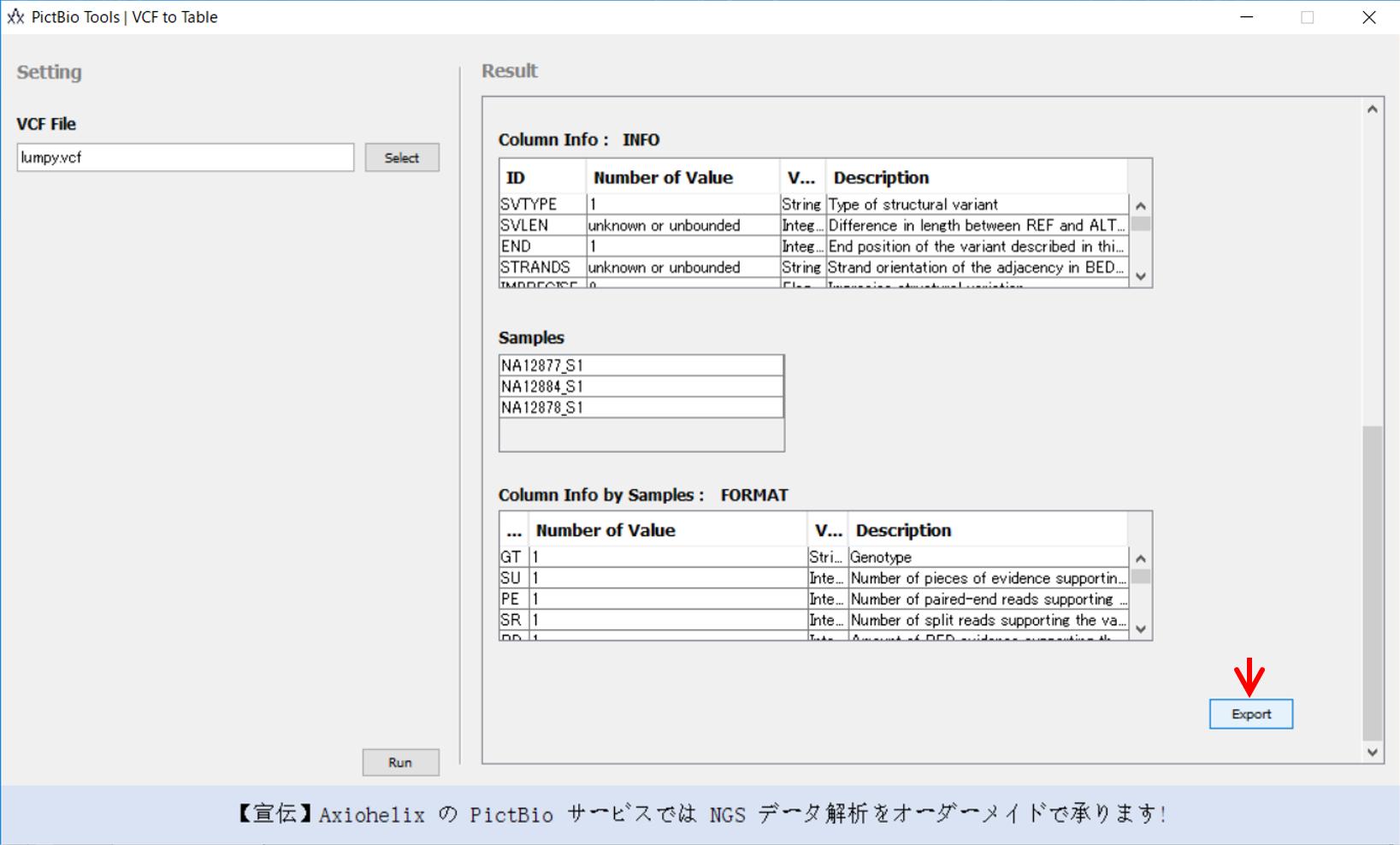This screenshot has width=1400, height=845.
Task: Click the Result panel vertical scrollbar thumb
Action: click(1372, 582)
